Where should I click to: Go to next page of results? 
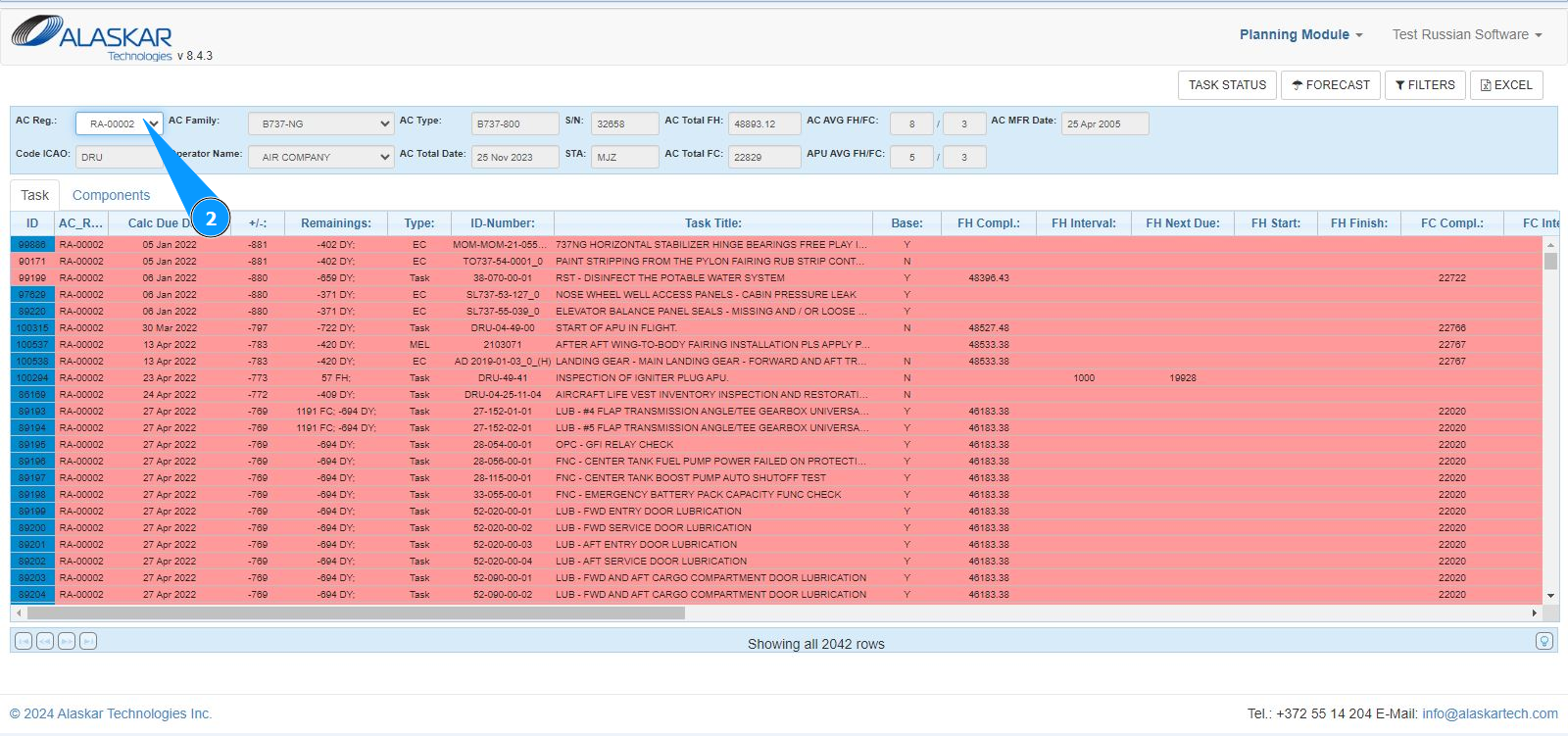click(x=67, y=641)
